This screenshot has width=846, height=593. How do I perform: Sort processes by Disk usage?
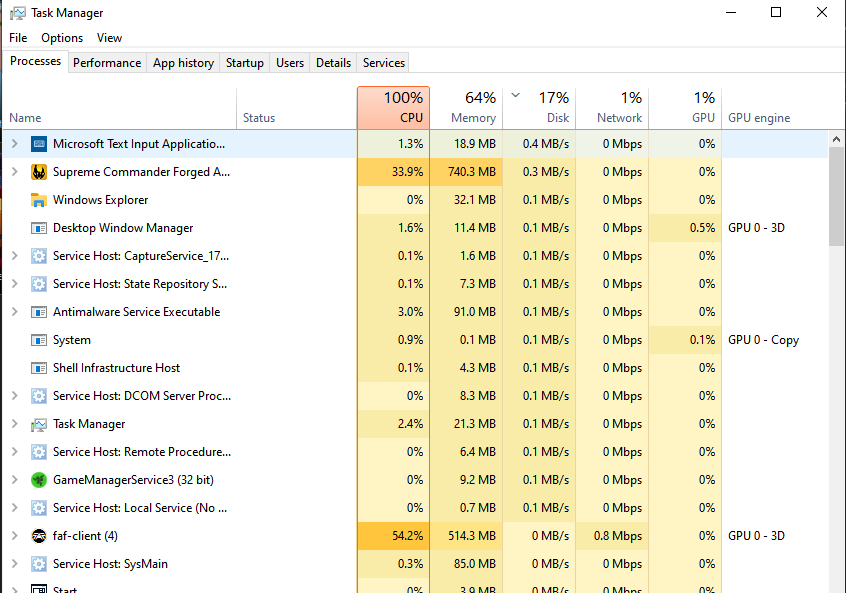539,108
